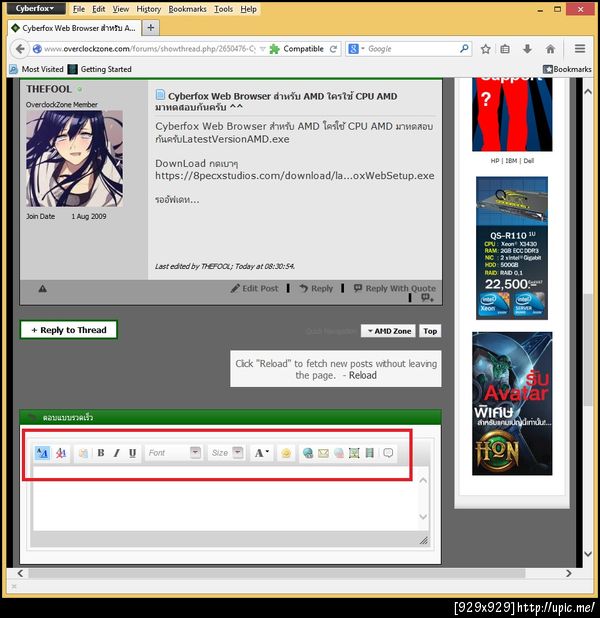This screenshot has height=618, width=600.
Task: Click the editor resize grip handle
Action: click(x=424, y=540)
